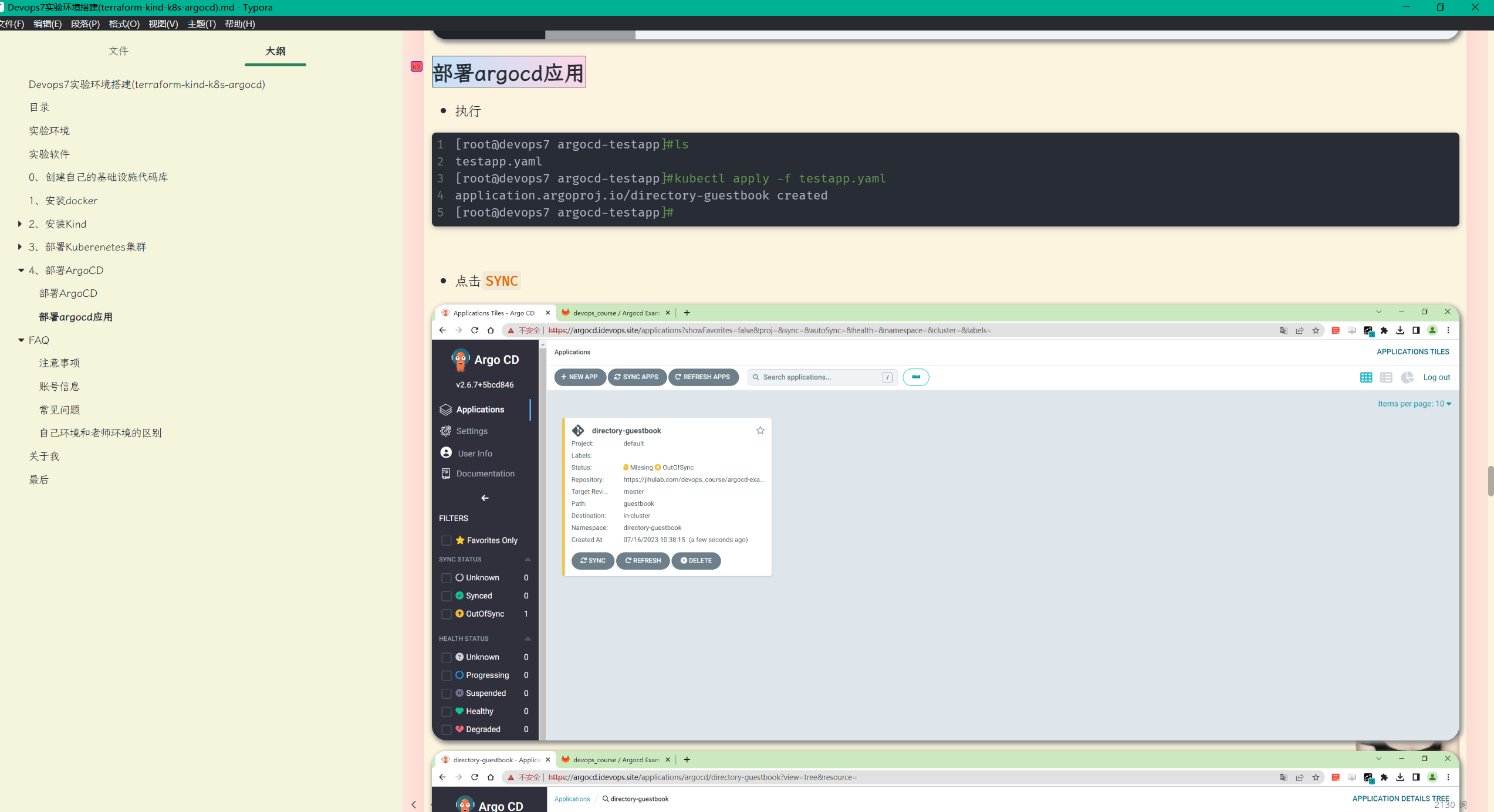The width and height of the screenshot is (1494, 812).
Task: Jump to 目录 in the outline
Action: pos(39,107)
